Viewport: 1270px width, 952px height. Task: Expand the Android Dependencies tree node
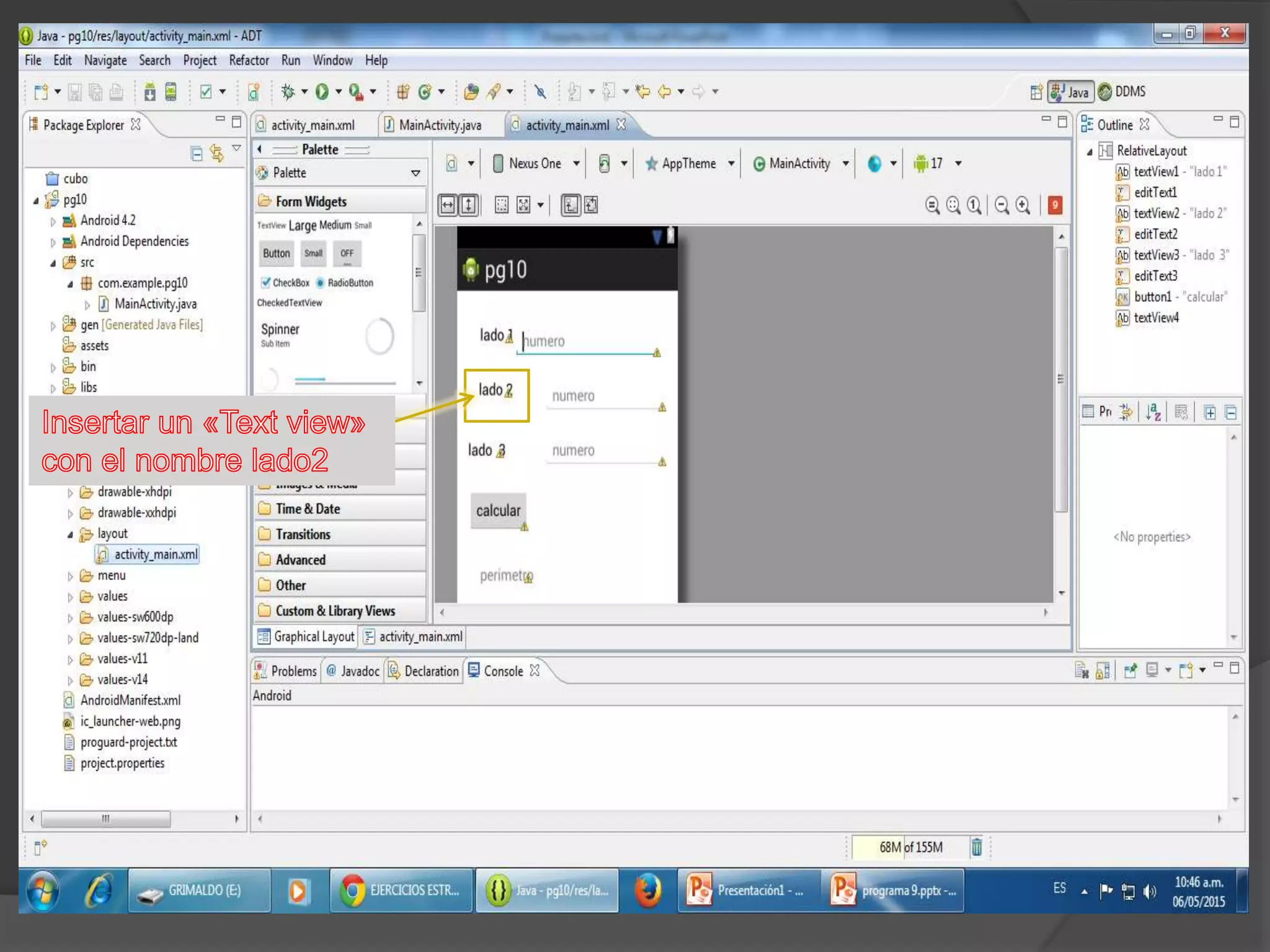pyautogui.click(x=53, y=242)
